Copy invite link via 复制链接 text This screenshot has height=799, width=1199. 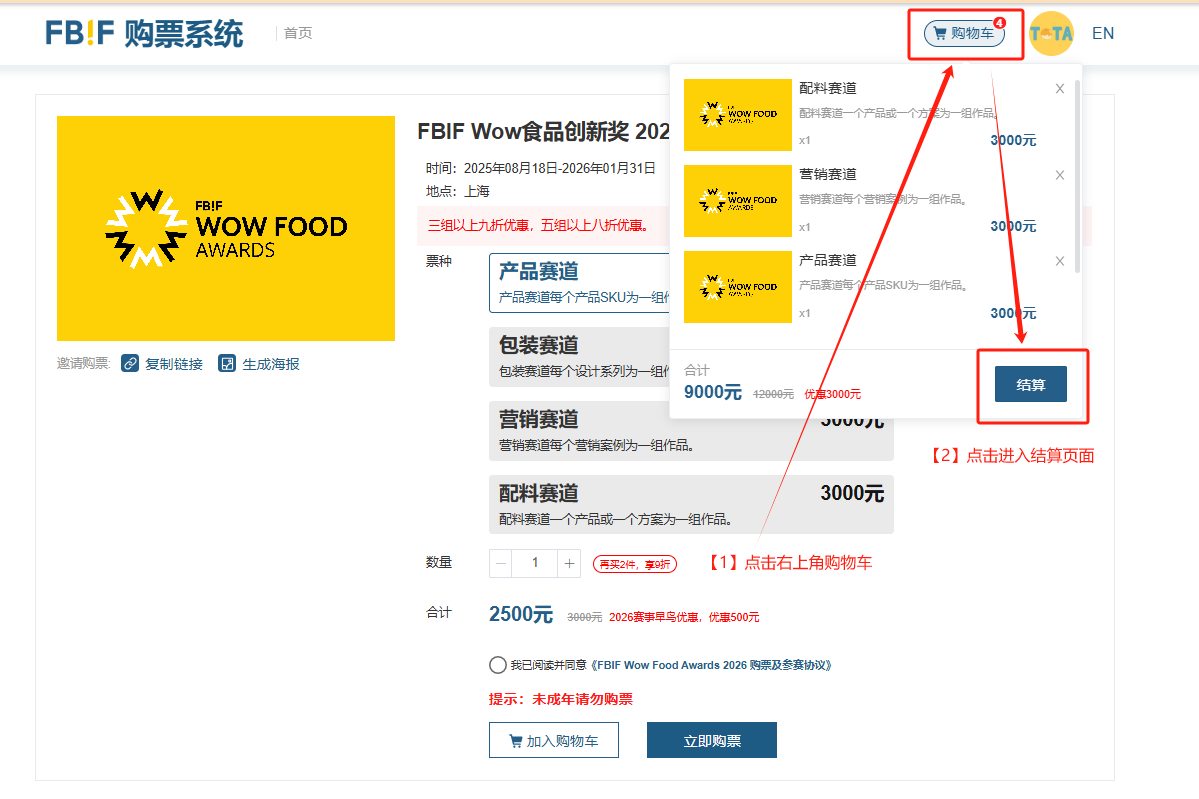pos(174,364)
